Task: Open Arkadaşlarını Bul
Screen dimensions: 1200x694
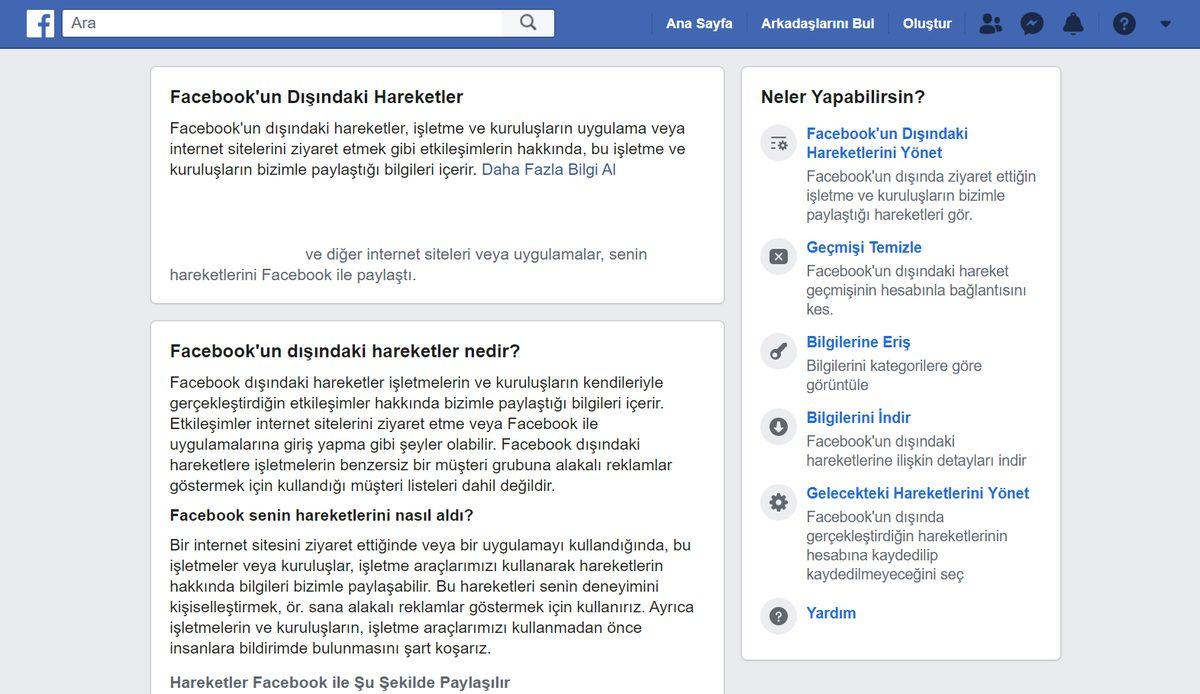Action: pyautogui.click(x=818, y=22)
